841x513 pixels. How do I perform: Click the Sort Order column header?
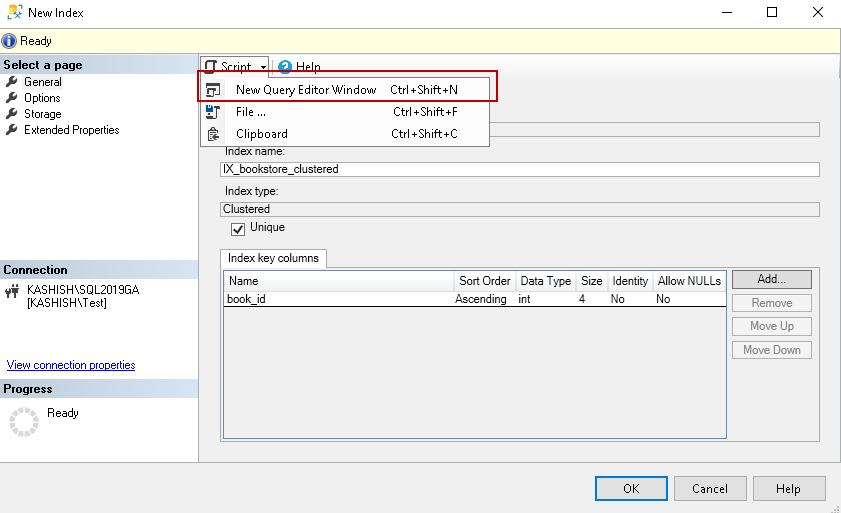(485, 281)
